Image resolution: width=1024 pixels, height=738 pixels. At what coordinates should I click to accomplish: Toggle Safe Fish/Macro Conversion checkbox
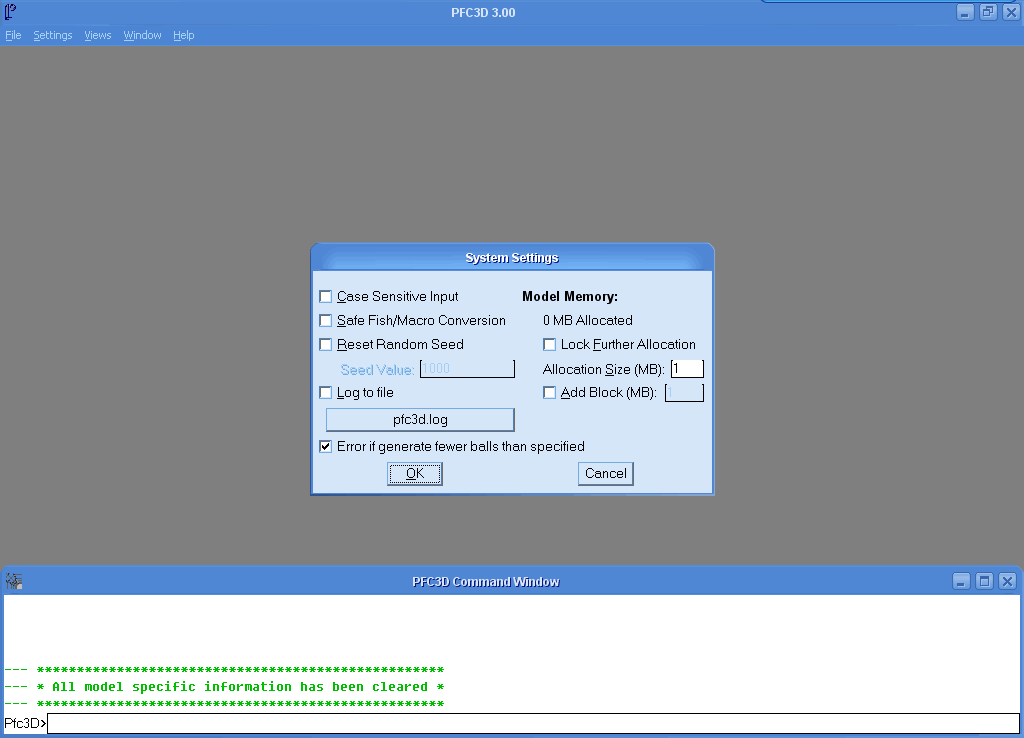325,321
